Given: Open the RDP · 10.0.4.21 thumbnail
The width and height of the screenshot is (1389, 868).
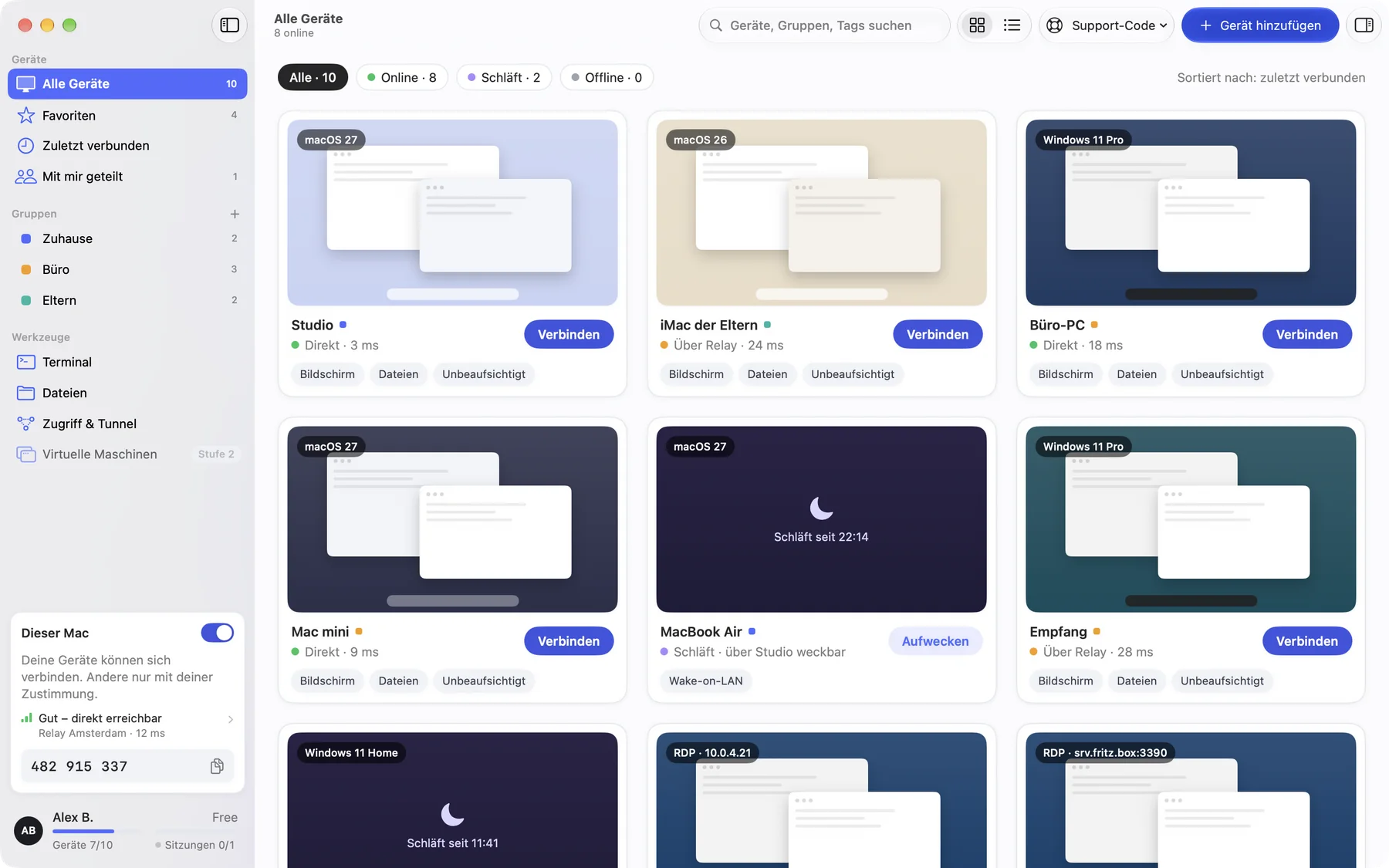Looking at the screenshot, I should point(821,800).
